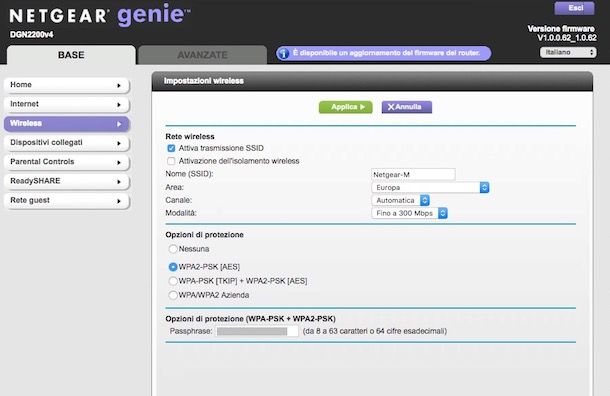Select WPA/WPA2 Azienda radio button

point(173,295)
